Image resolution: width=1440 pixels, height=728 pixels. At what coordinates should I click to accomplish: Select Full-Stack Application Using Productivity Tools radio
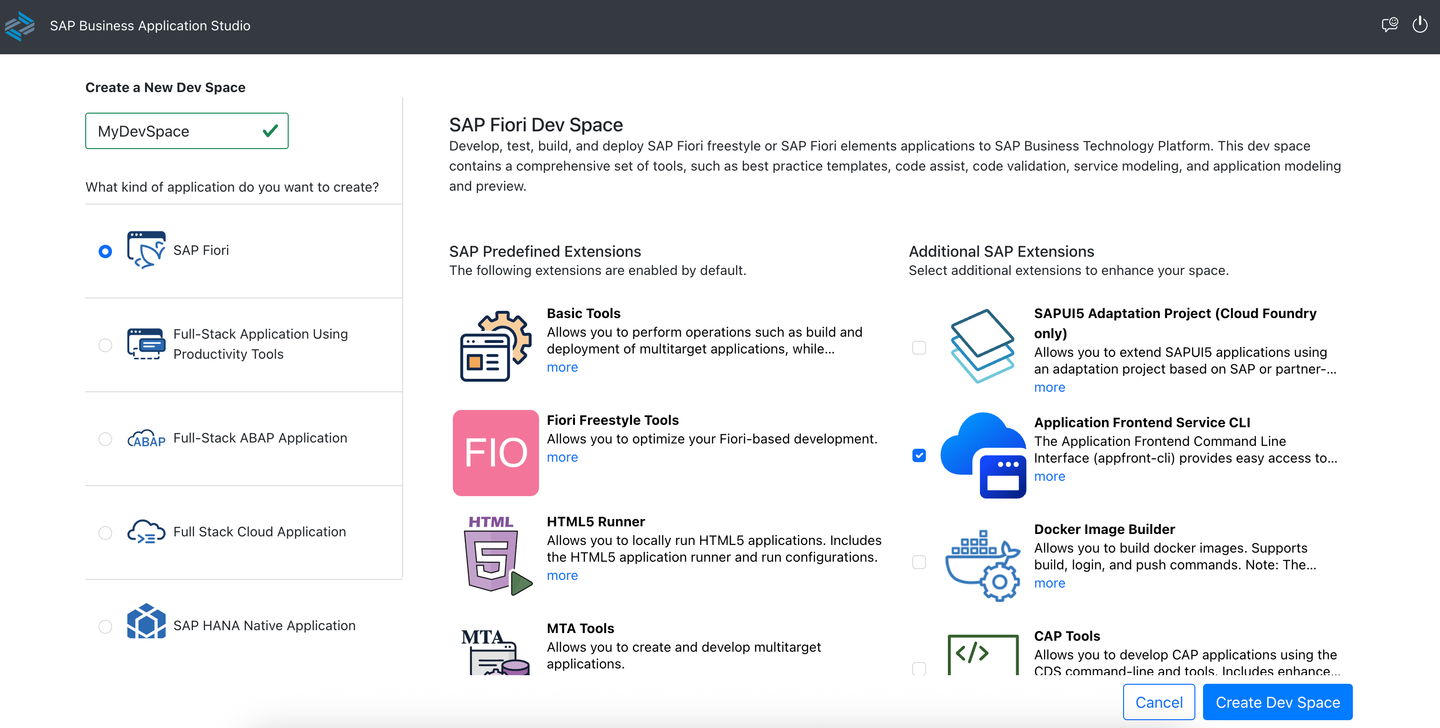tap(105, 345)
